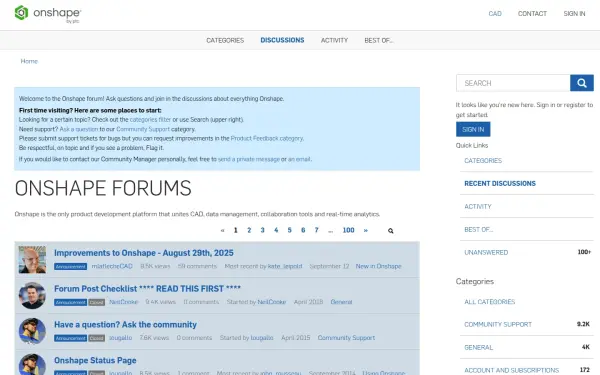Go to page 4 in pagination
600x375 pixels.
(x=276, y=230)
